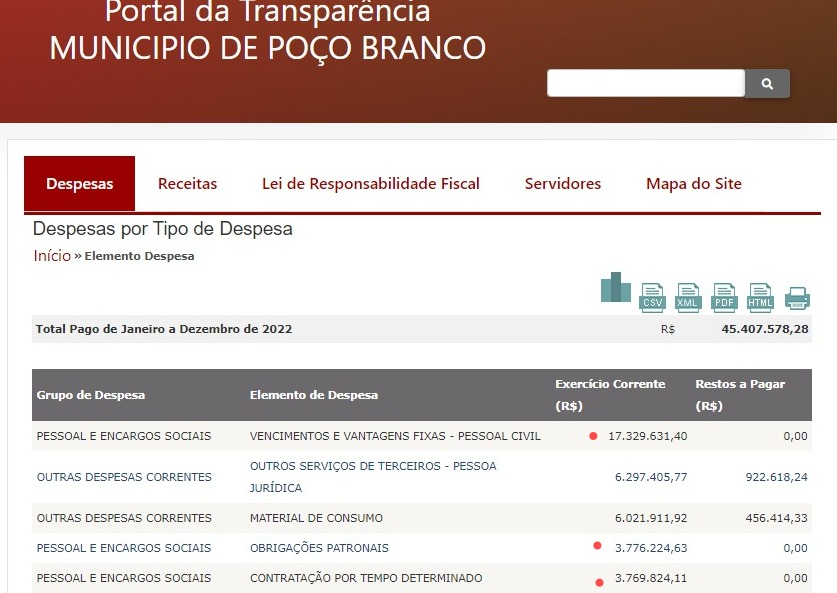Select total paid amount 45.407.578,28
837x593 pixels.
(765, 329)
